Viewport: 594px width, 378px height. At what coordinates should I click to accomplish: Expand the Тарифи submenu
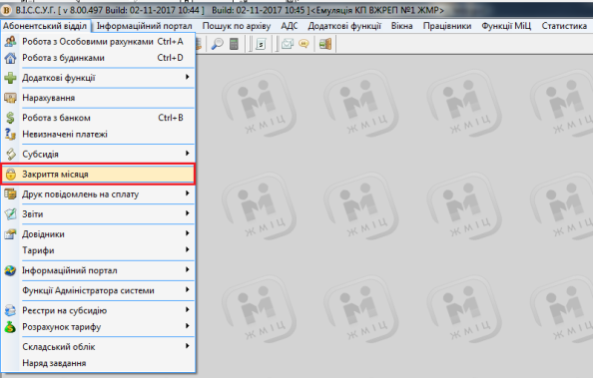(98, 250)
